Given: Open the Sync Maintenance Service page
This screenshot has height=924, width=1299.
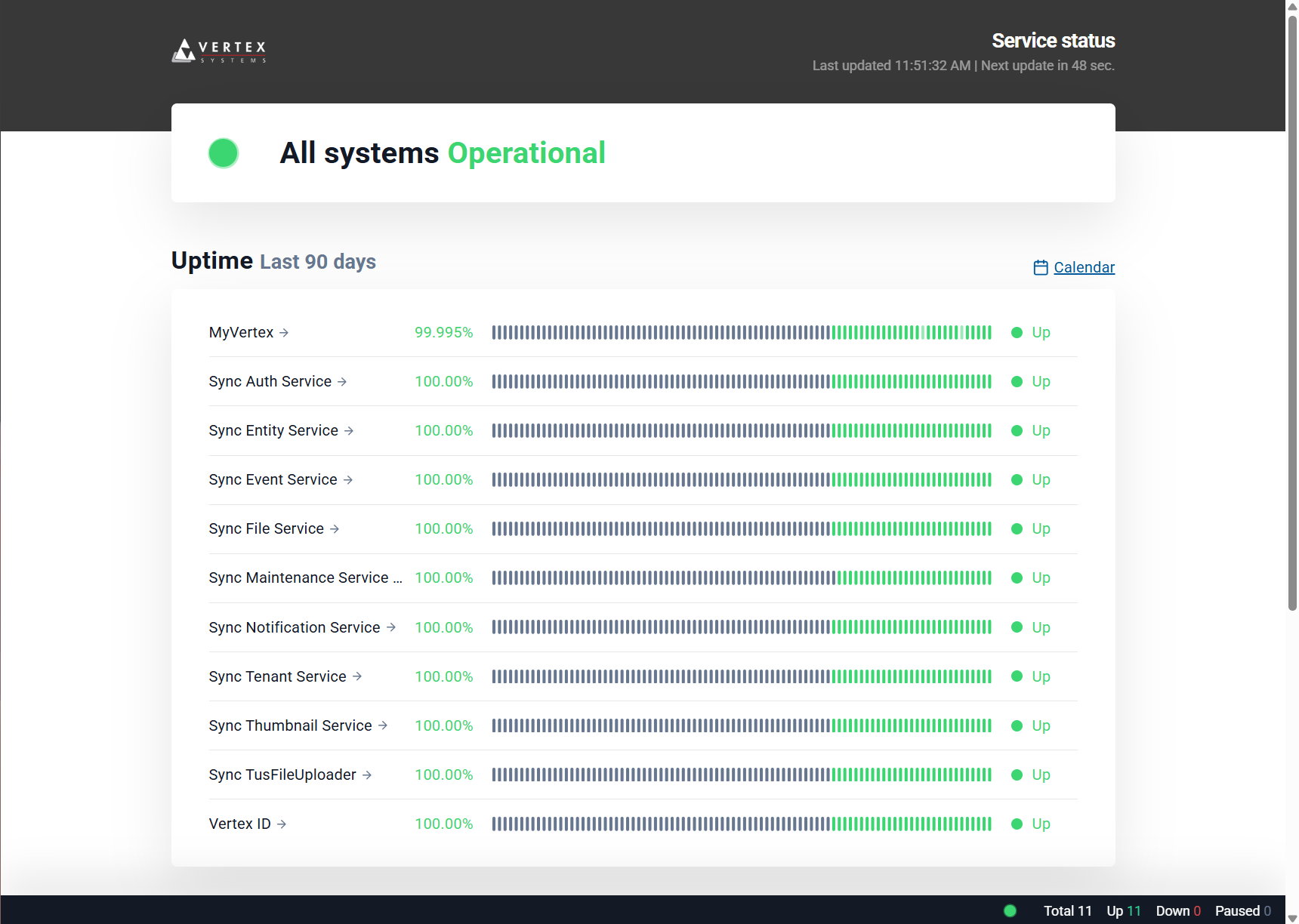Looking at the screenshot, I should (x=298, y=577).
